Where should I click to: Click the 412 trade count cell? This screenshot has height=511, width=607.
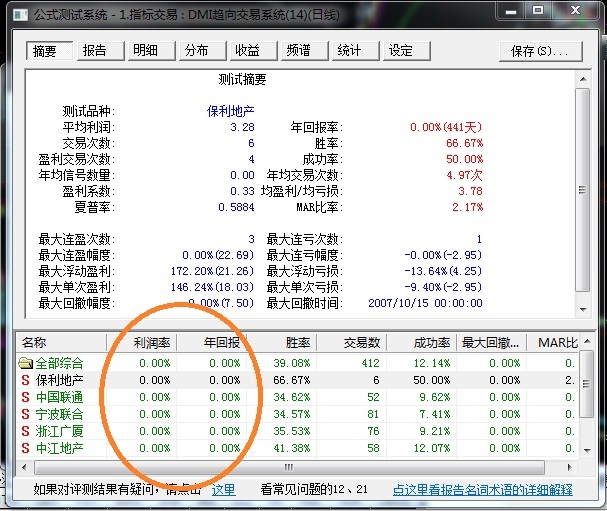[x=370, y=363]
